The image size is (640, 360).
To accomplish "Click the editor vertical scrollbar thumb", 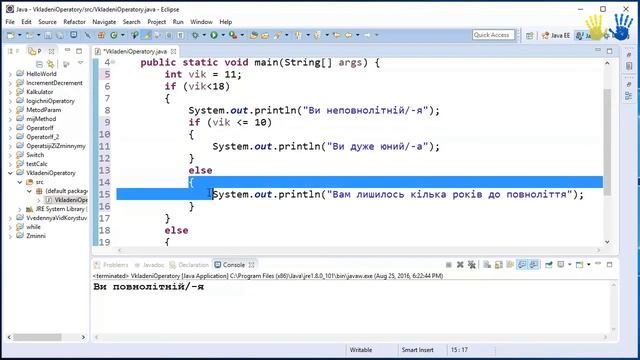I will pos(607,141).
